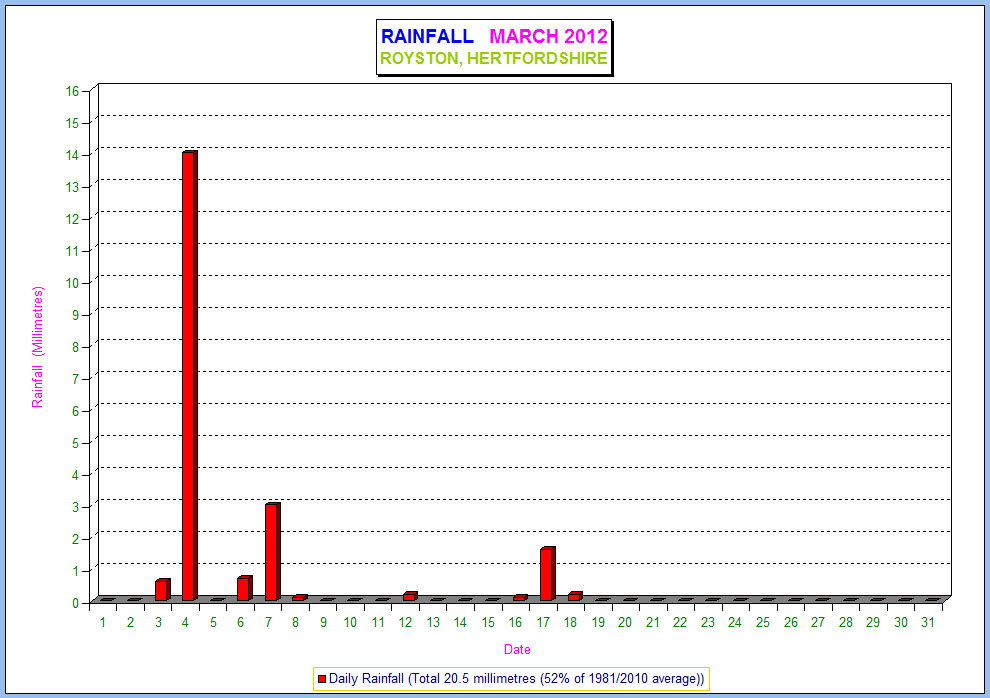Click x-axis date label '1'
This screenshot has height=698, width=990.
[103, 622]
